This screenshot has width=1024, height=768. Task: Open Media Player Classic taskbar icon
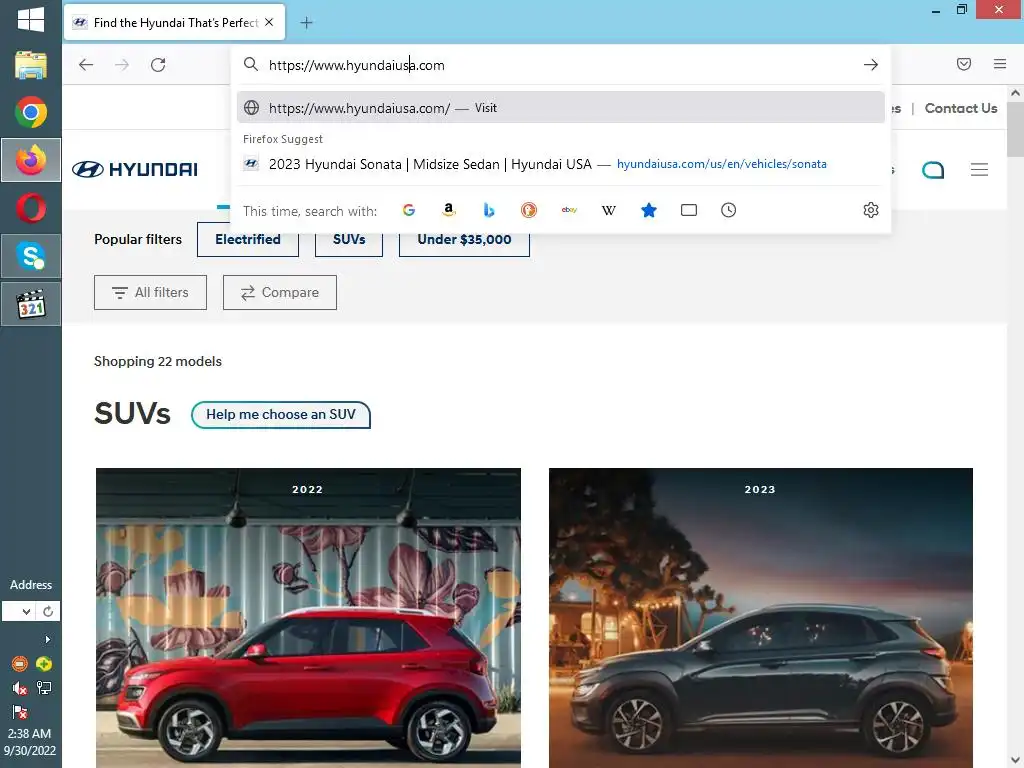click(31, 304)
